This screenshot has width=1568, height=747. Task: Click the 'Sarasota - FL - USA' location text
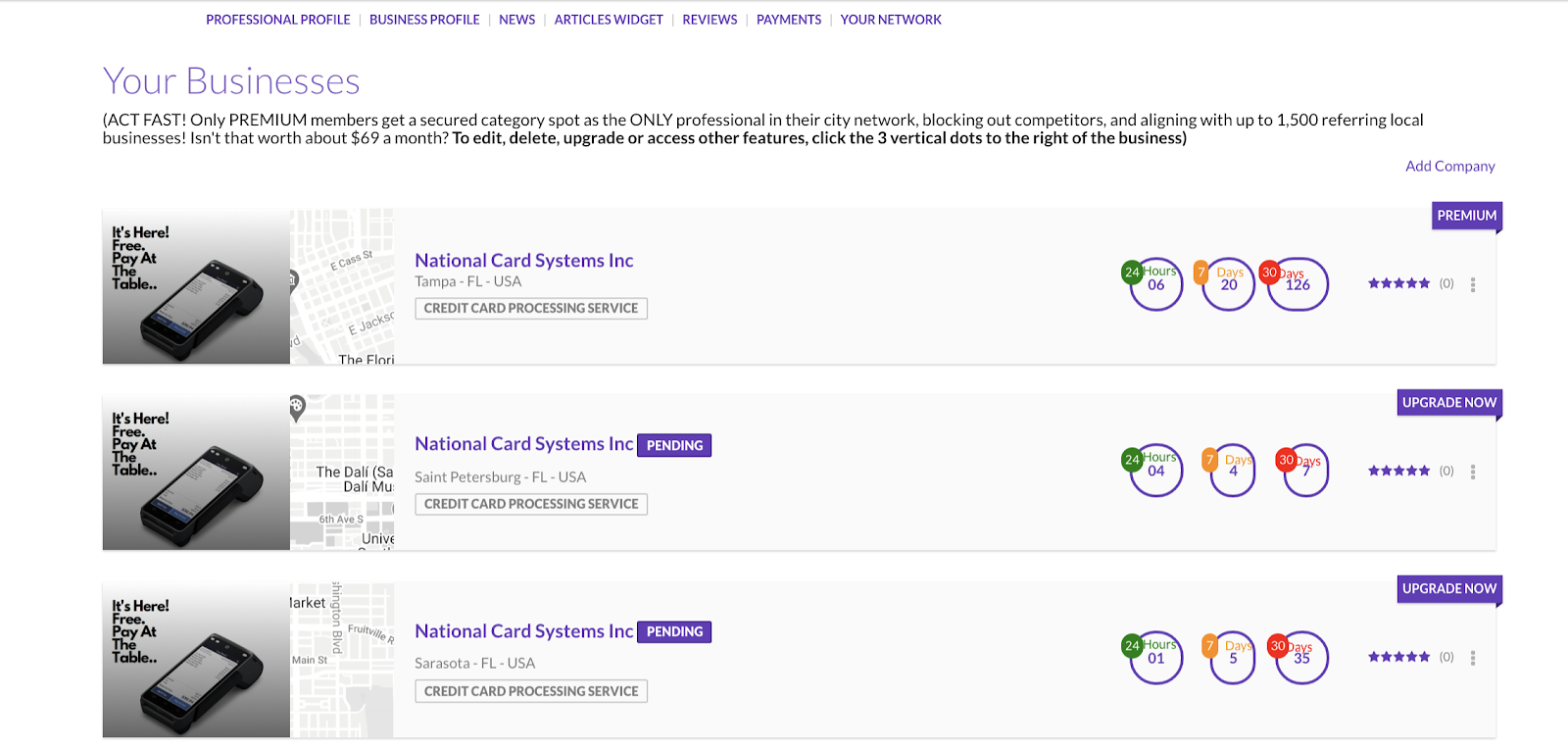pyautogui.click(x=475, y=664)
